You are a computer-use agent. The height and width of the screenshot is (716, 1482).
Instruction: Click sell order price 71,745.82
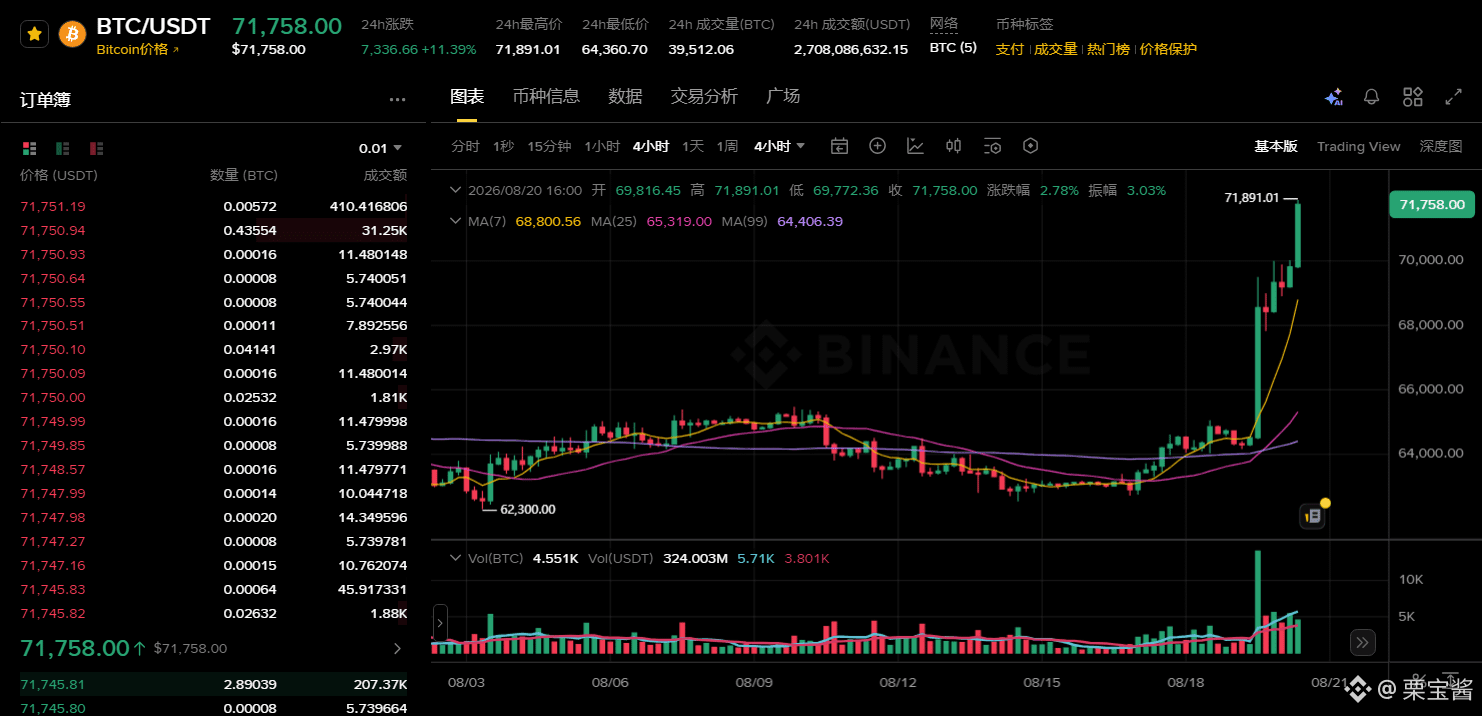53,613
